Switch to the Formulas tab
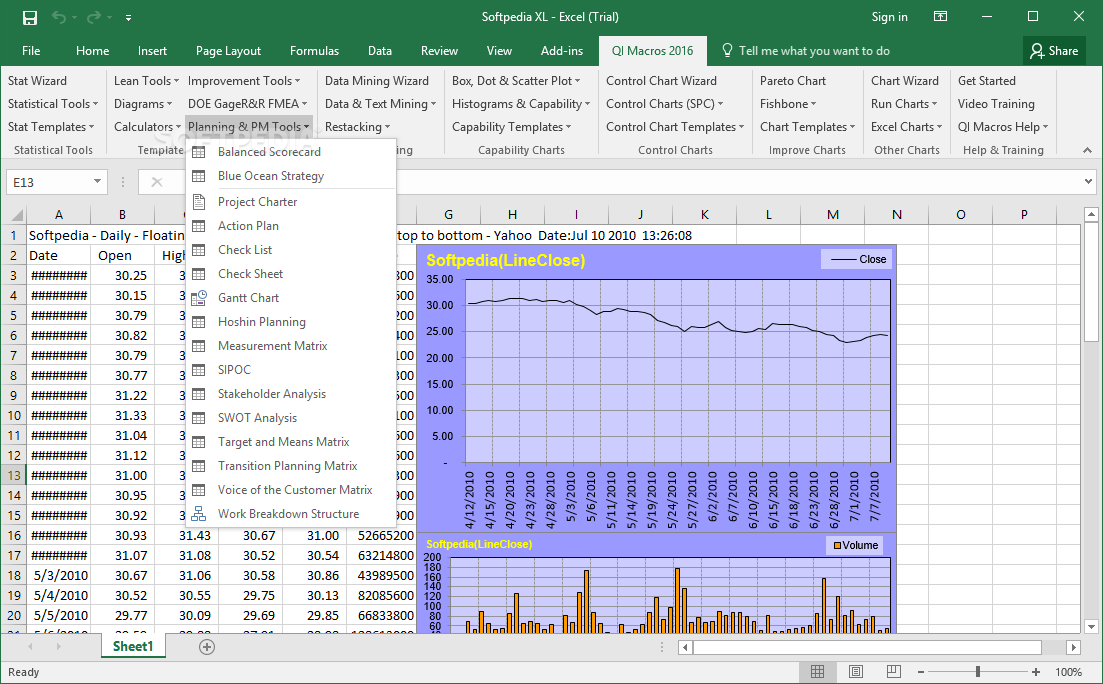Viewport: 1103px width, 684px height. 314,51
